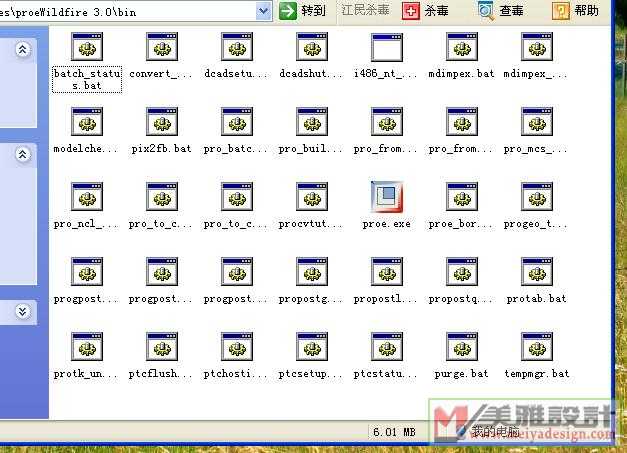Select the pix2fb.bat file icon

pos(162,122)
